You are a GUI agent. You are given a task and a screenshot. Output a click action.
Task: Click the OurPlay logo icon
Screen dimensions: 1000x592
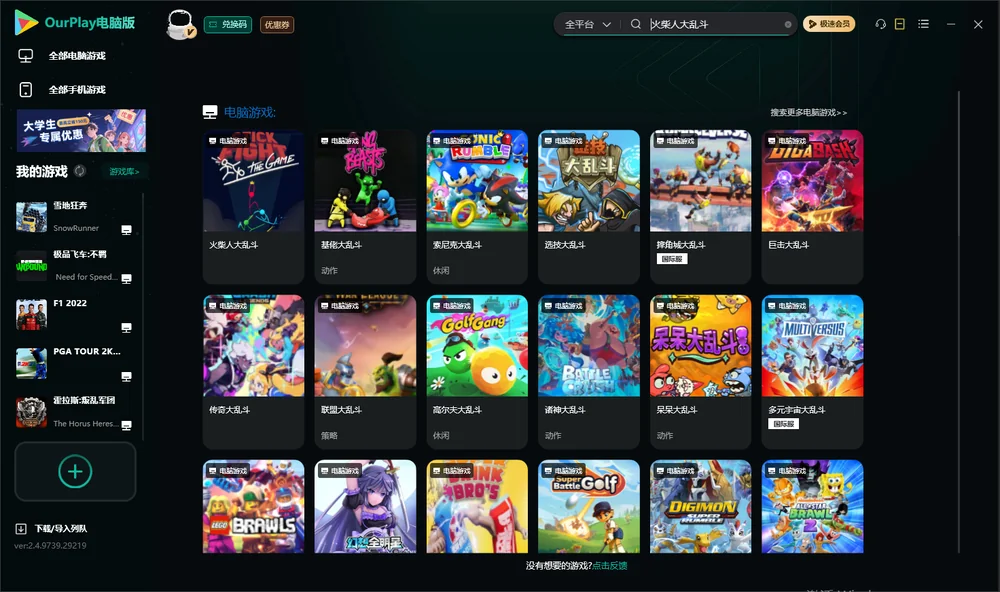coord(26,22)
